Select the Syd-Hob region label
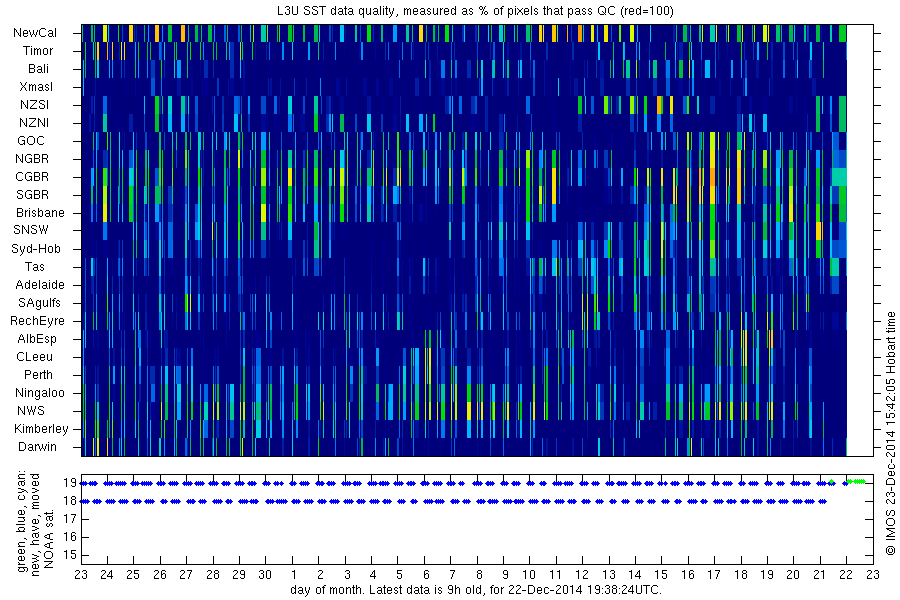This screenshot has height=600, width=900. (36, 249)
